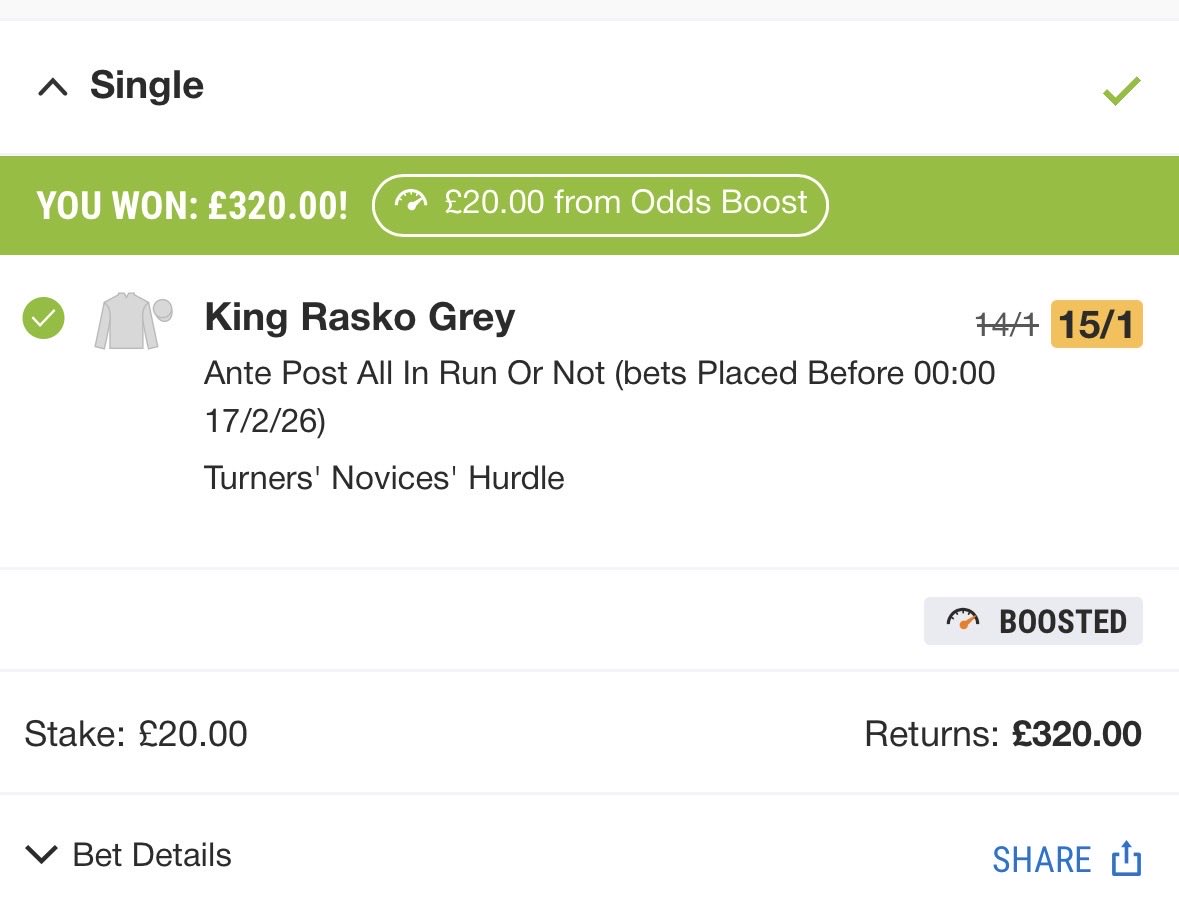Collapse the Single bet chevron
1179x898 pixels.
[52, 88]
